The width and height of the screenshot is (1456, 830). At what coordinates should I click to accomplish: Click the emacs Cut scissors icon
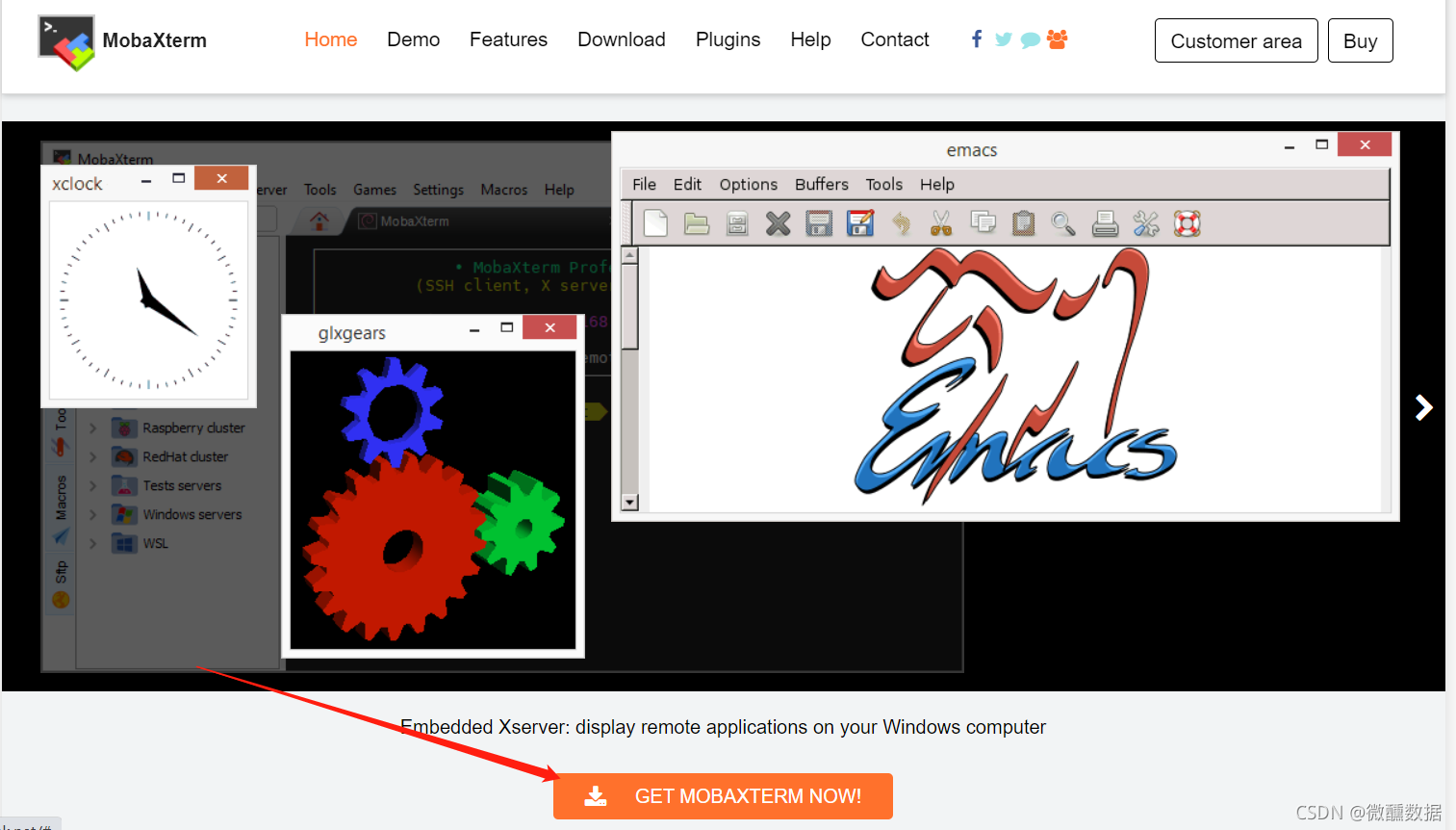click(x=941, y=223)
